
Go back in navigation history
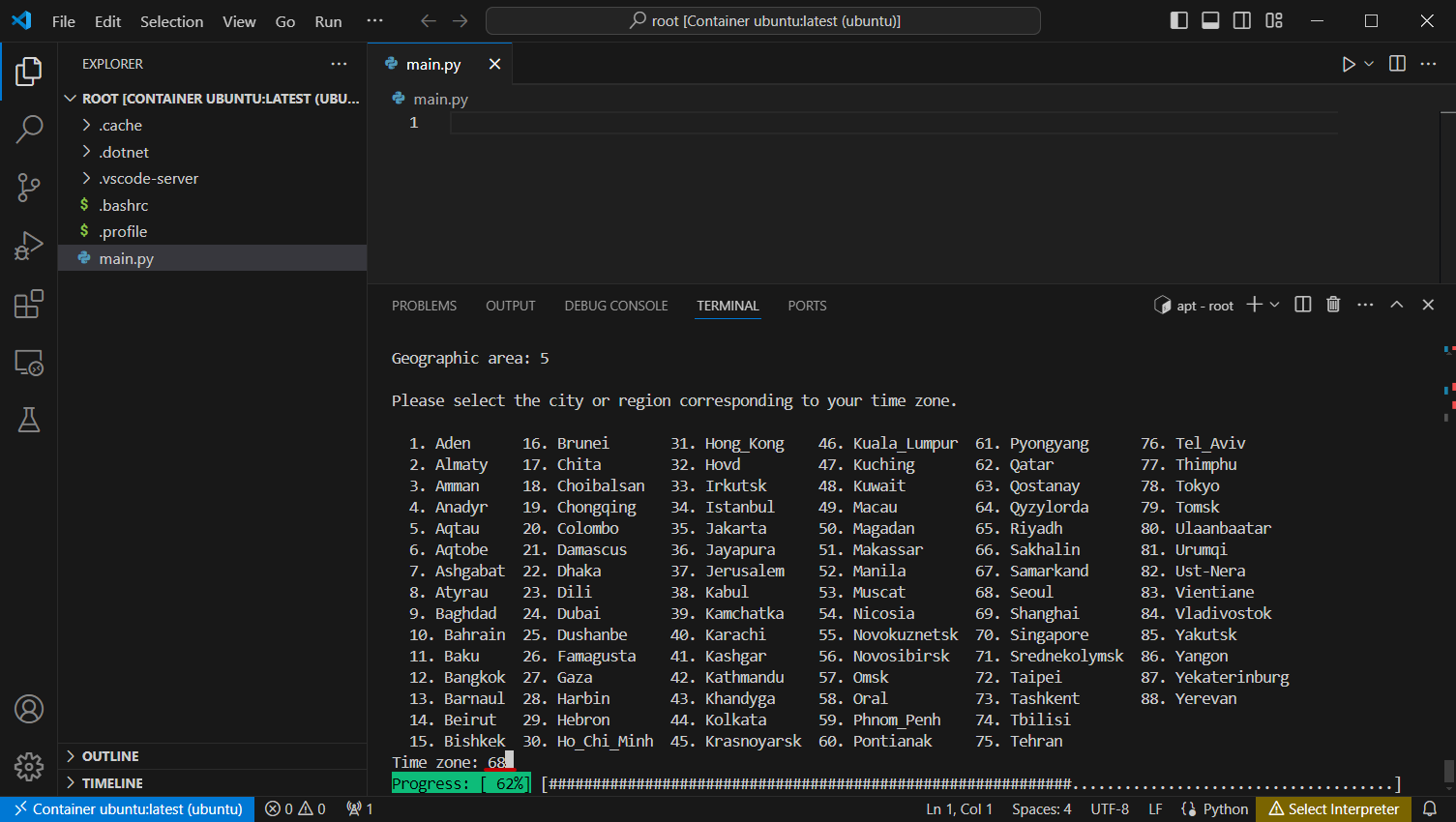coord(429,20)
